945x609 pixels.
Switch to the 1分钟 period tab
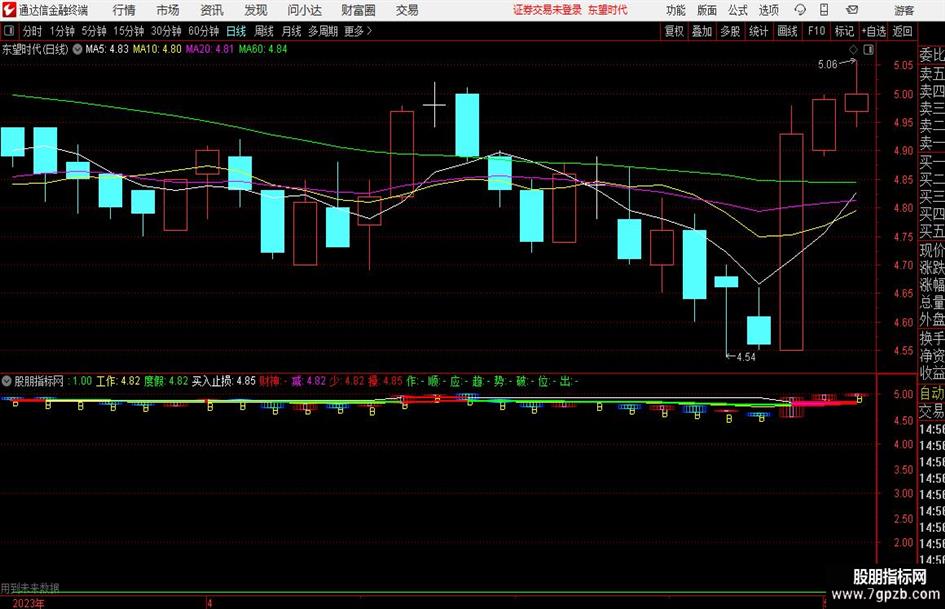click(x=62, y=31)
